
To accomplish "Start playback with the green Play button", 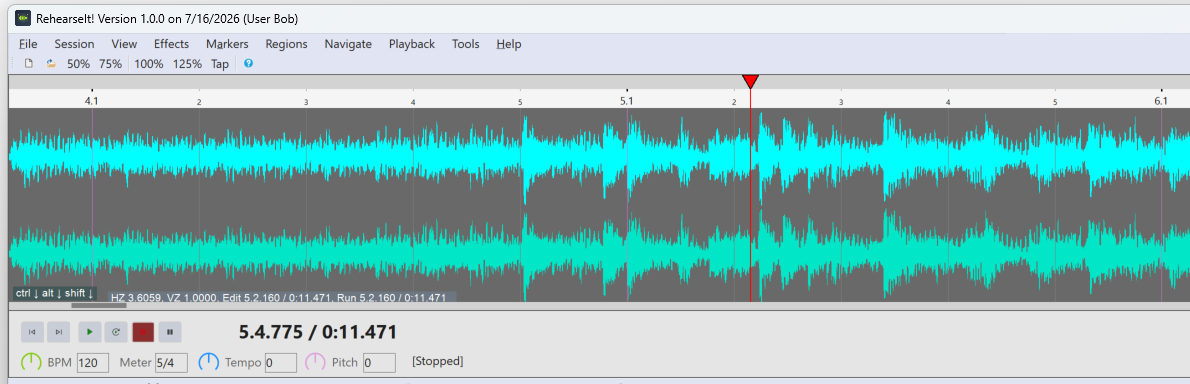I will point(90,332).
